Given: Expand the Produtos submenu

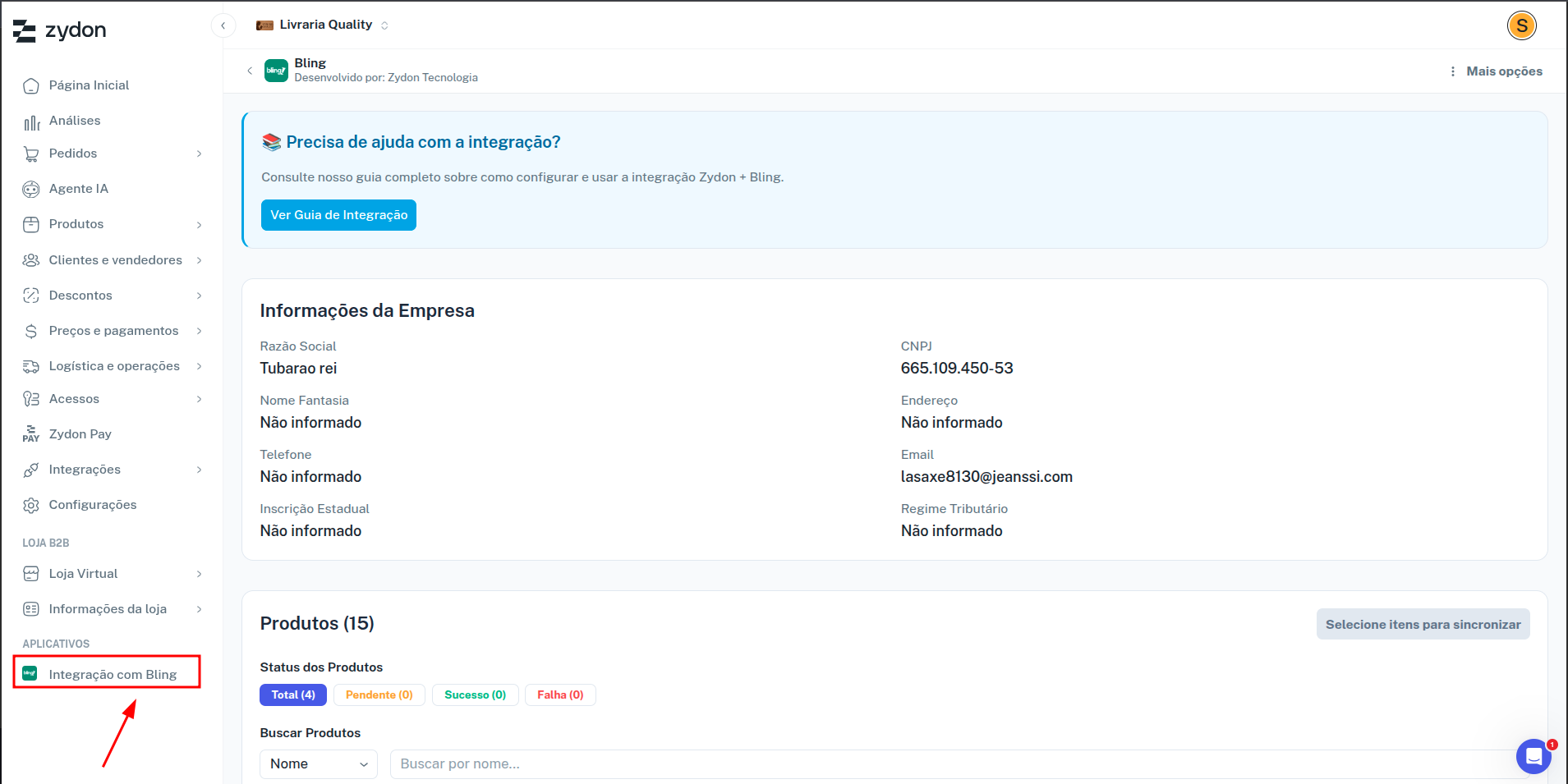Looking at the screenshot, I should click(x=200, y=225).
